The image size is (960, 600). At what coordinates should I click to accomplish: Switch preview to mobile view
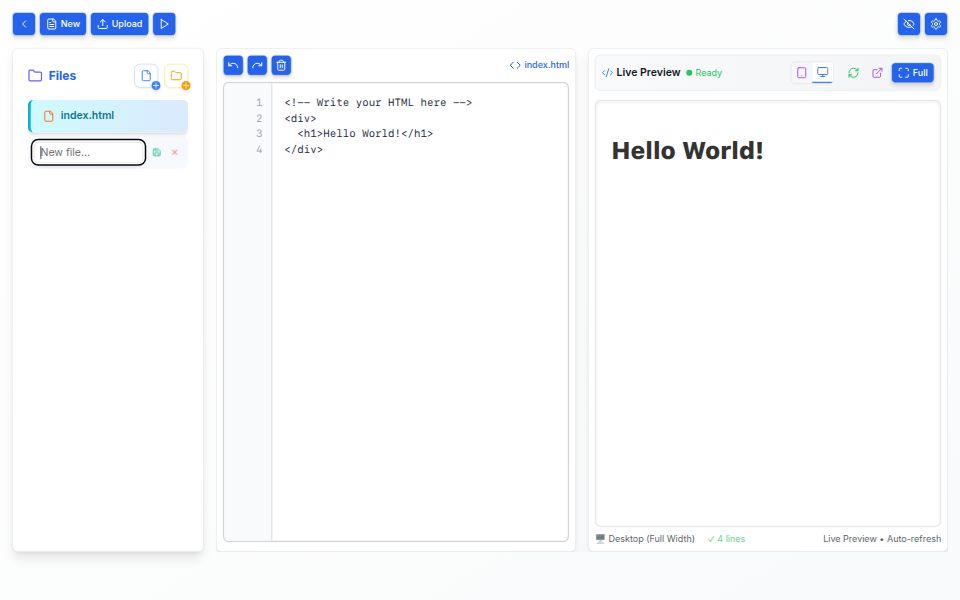pyautogui.click(x=800, y=72)
